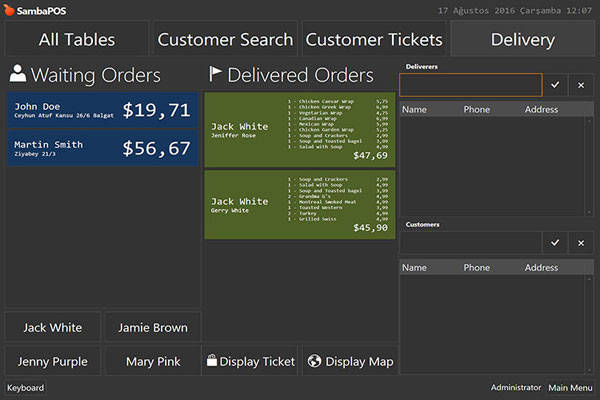
Task: Open the delivered order for Gerry White
Action: click(299, 203)
